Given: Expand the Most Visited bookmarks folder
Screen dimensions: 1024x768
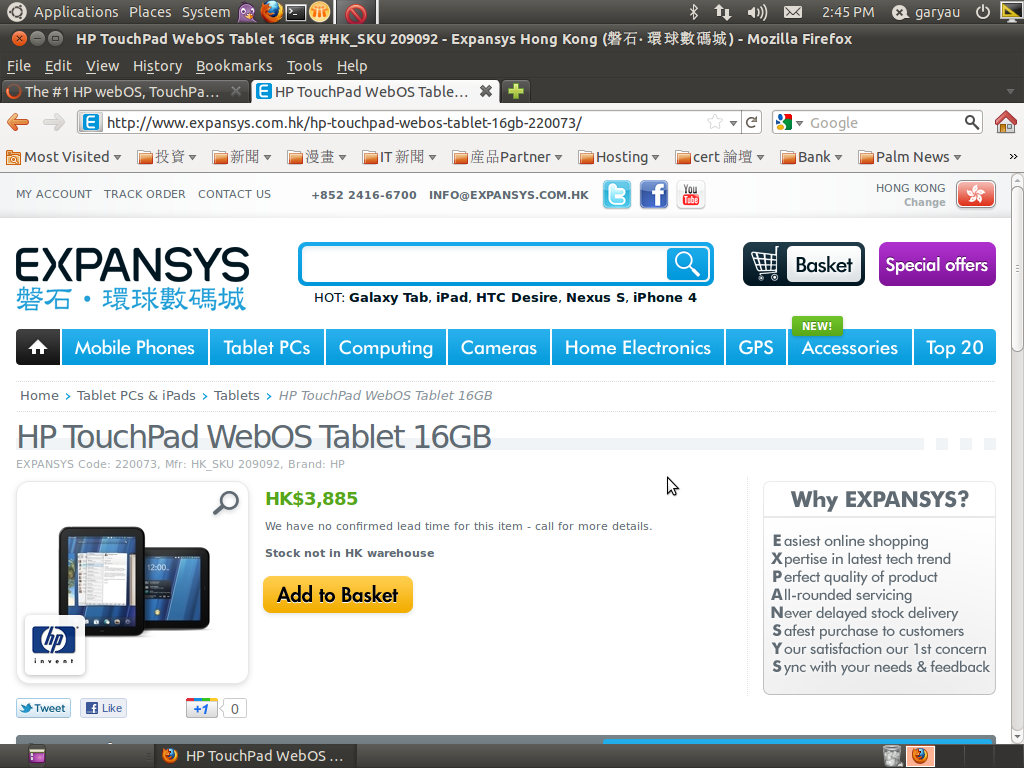Looking at the screenshot, I should click(x=63, y=157).
